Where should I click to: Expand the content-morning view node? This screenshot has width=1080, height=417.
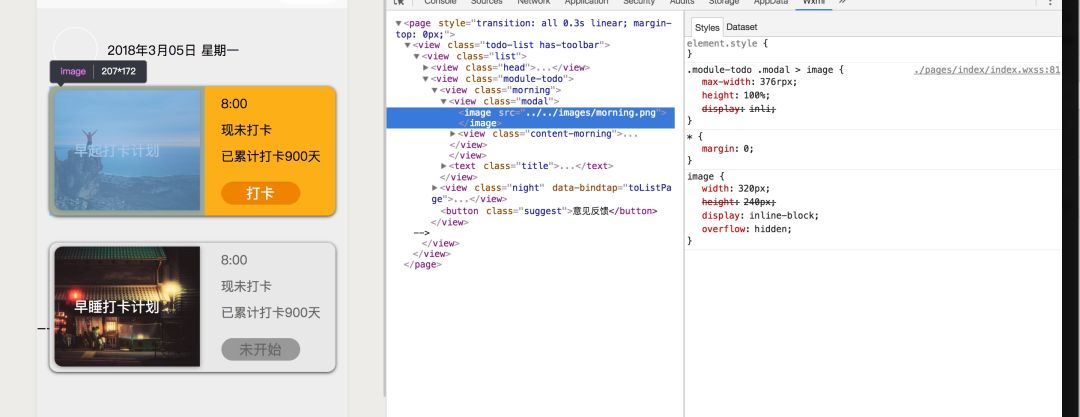pyautogui.click(x=453, y=134)
